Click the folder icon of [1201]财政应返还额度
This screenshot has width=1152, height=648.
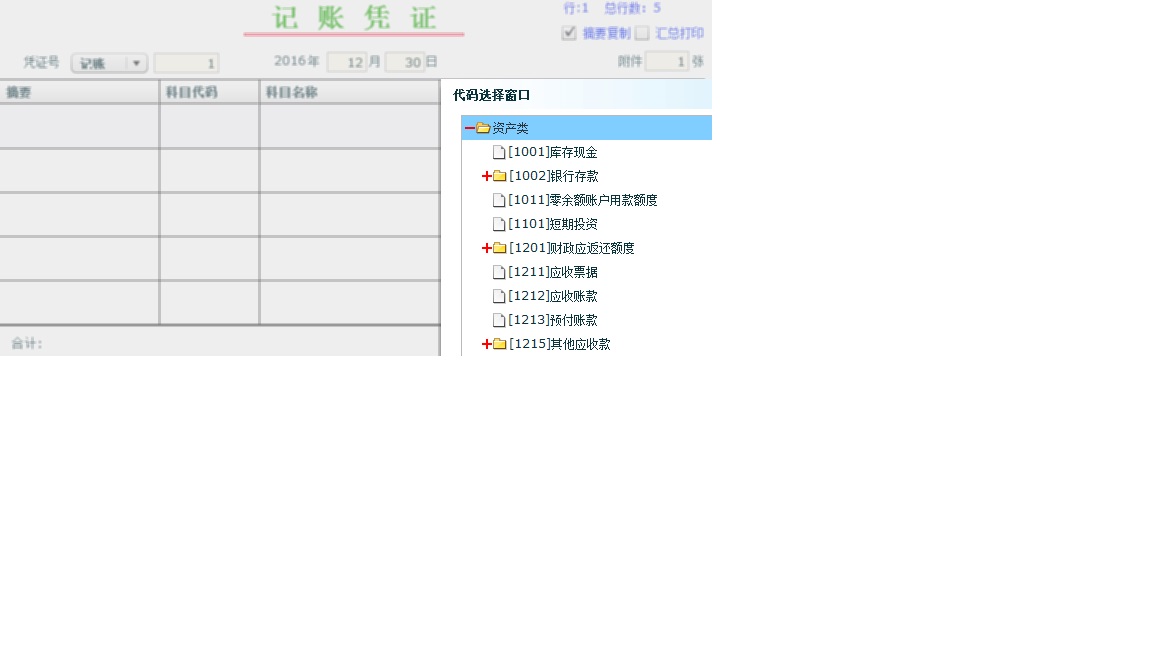500,248
